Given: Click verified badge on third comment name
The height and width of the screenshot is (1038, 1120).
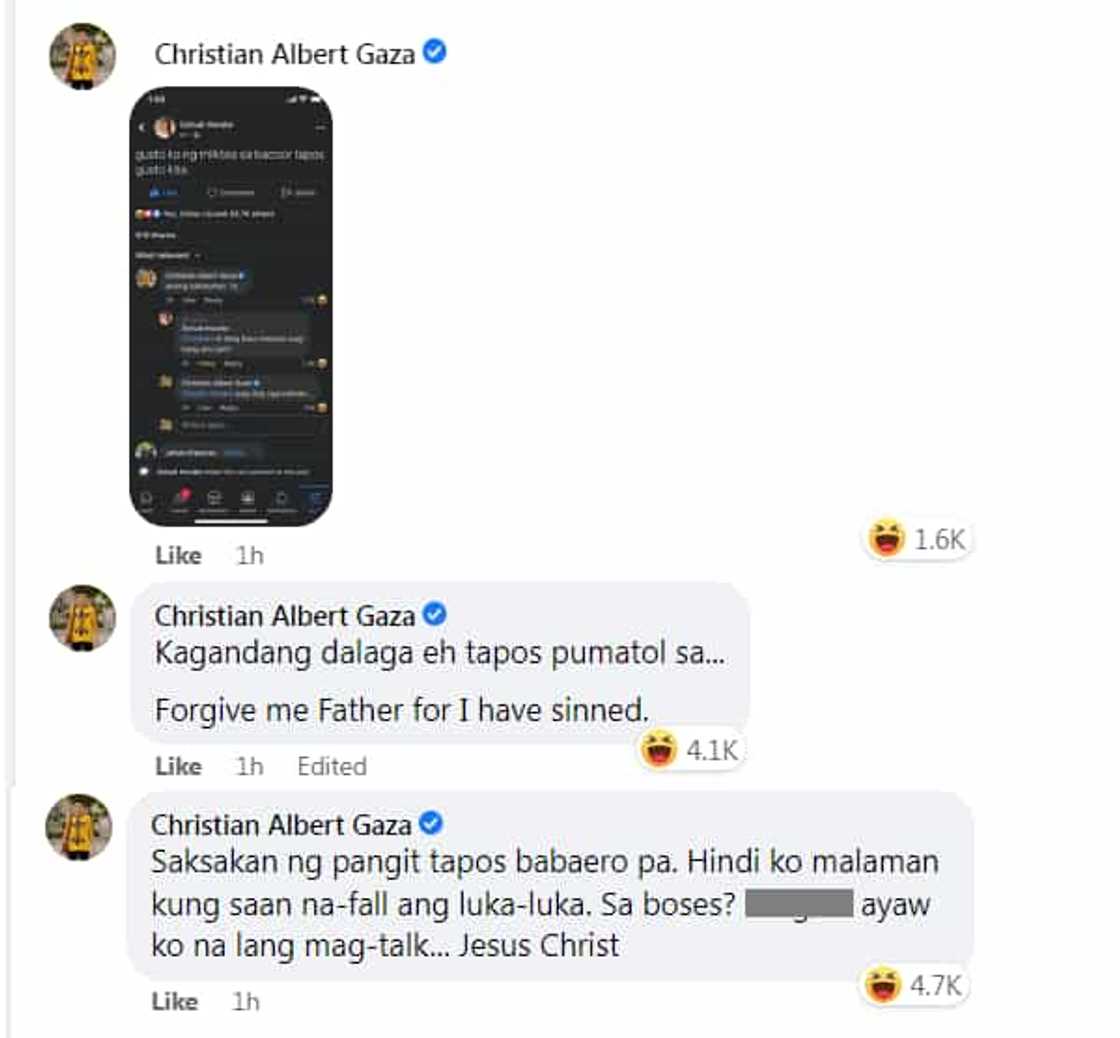Looking at the screenshot, I should pyautogui.click(x=431, y=823).
